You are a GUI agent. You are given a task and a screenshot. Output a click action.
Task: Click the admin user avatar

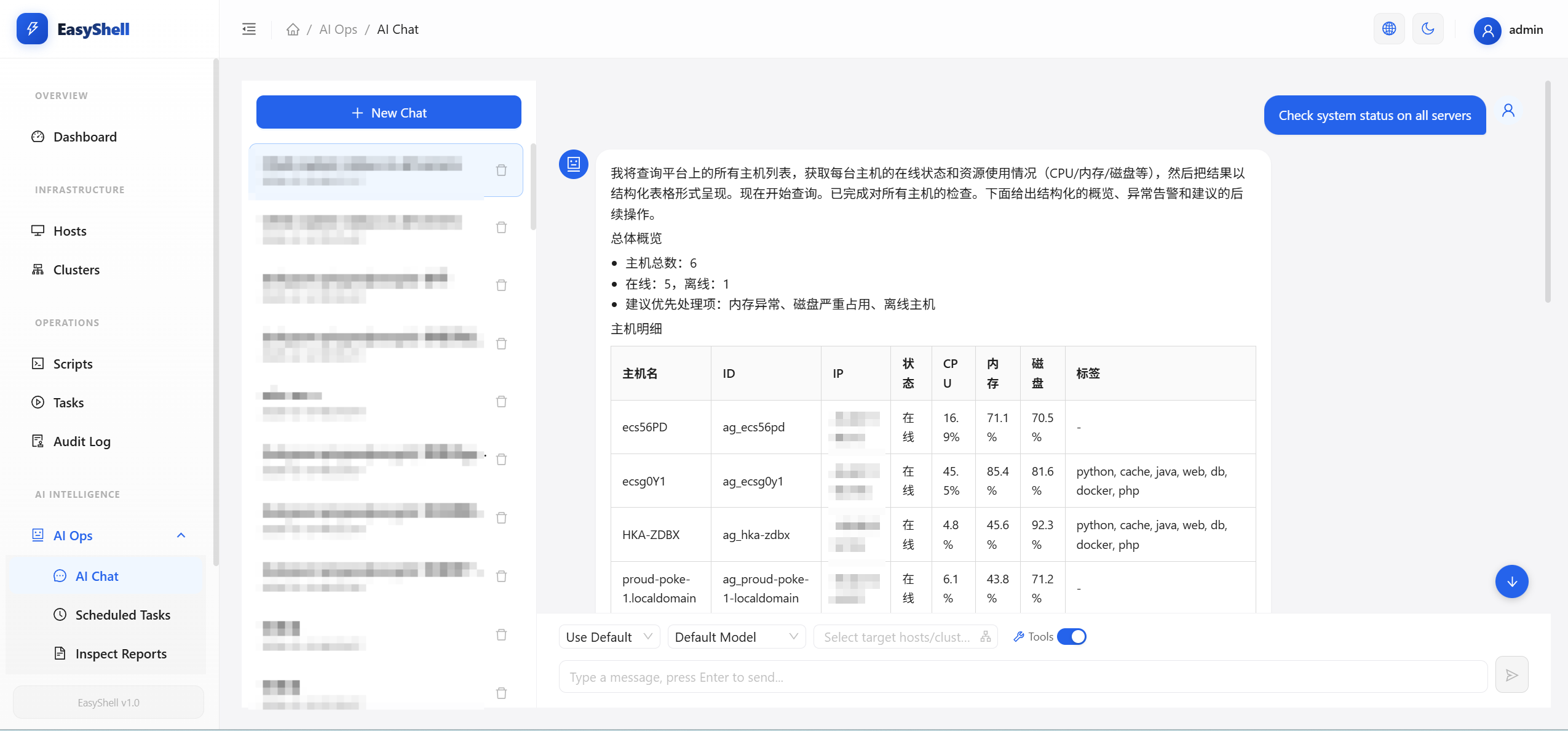click(1487, 30)
